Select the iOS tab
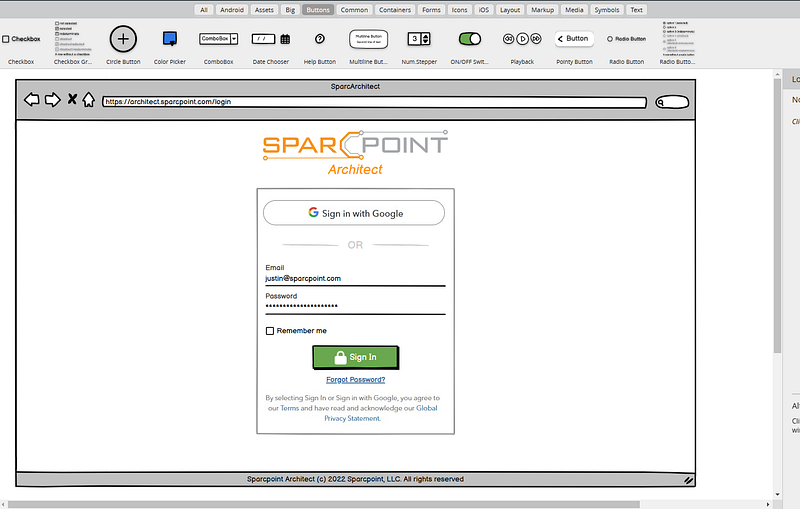The height and width of the screenshot is (509, 800). pos(484,10)
